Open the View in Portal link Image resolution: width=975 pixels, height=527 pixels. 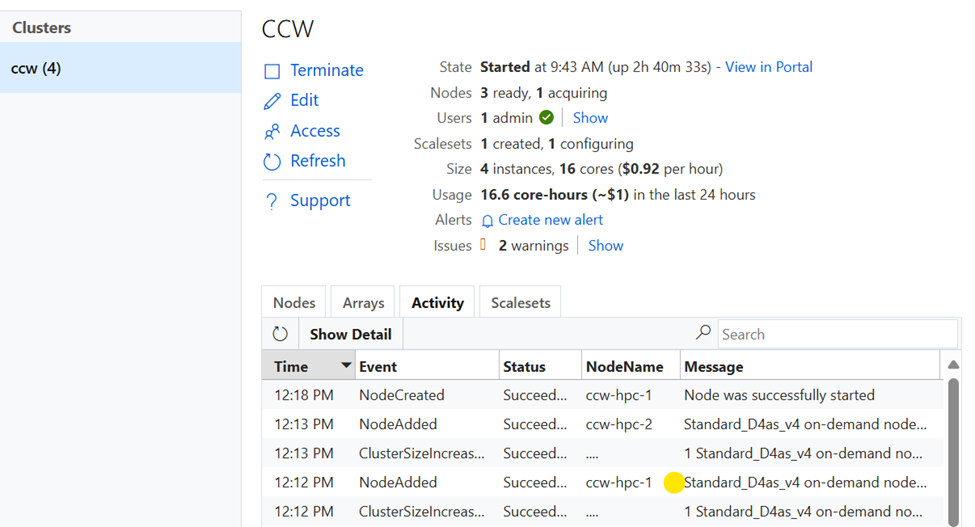tap(768, 67)
